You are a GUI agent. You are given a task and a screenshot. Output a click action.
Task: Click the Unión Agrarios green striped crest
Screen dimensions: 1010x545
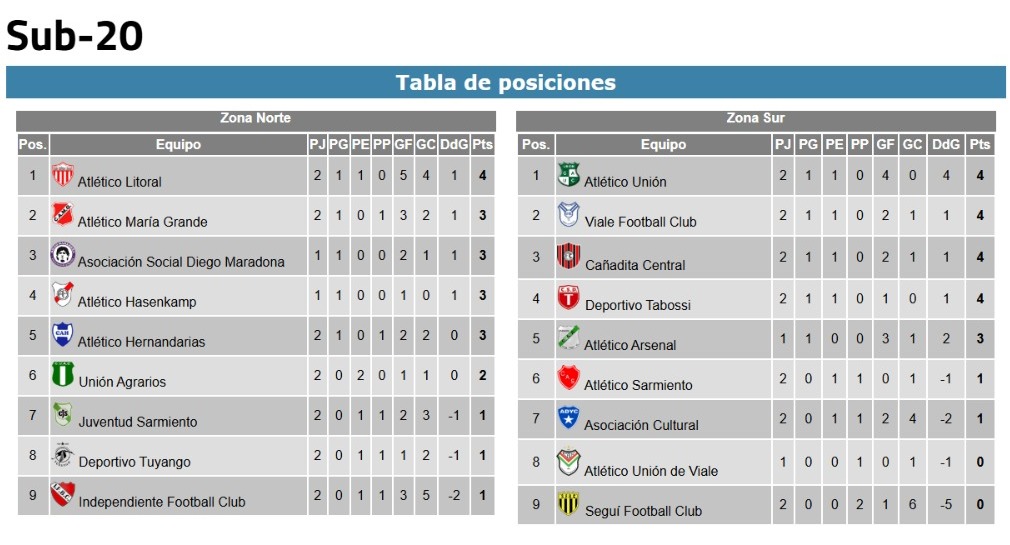point(62,374)
